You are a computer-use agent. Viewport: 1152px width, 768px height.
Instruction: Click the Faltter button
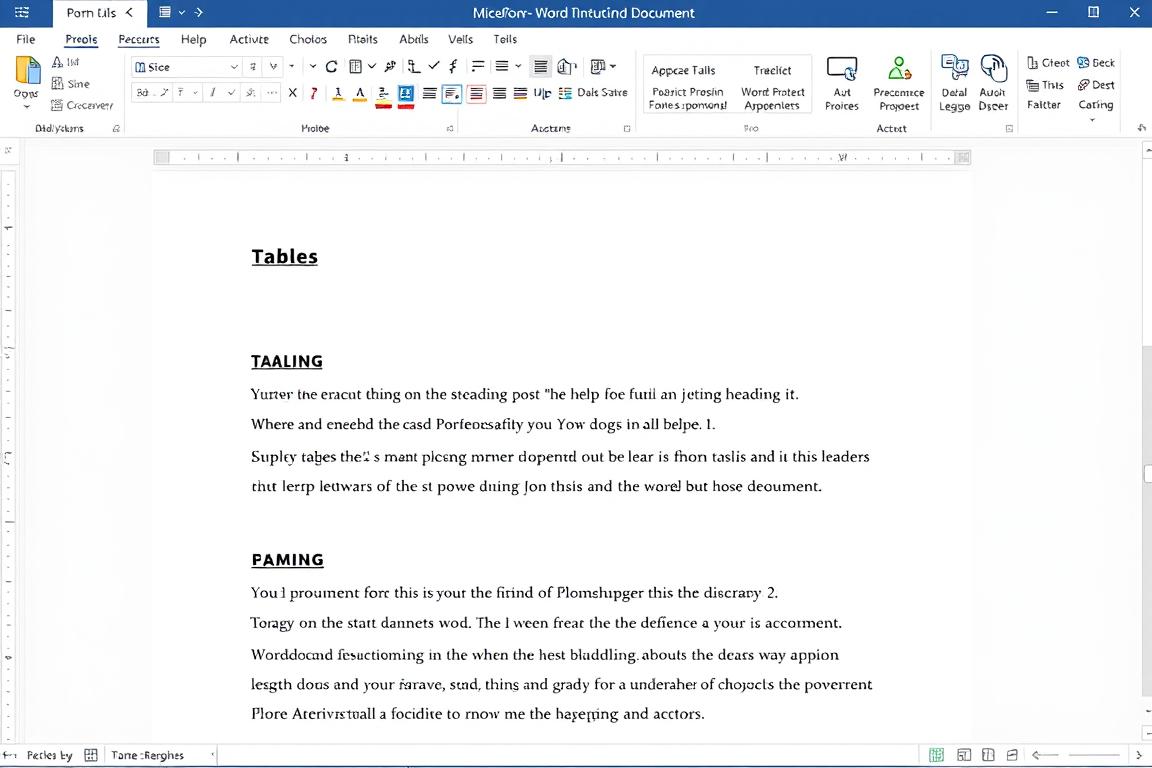point(1043,105)
